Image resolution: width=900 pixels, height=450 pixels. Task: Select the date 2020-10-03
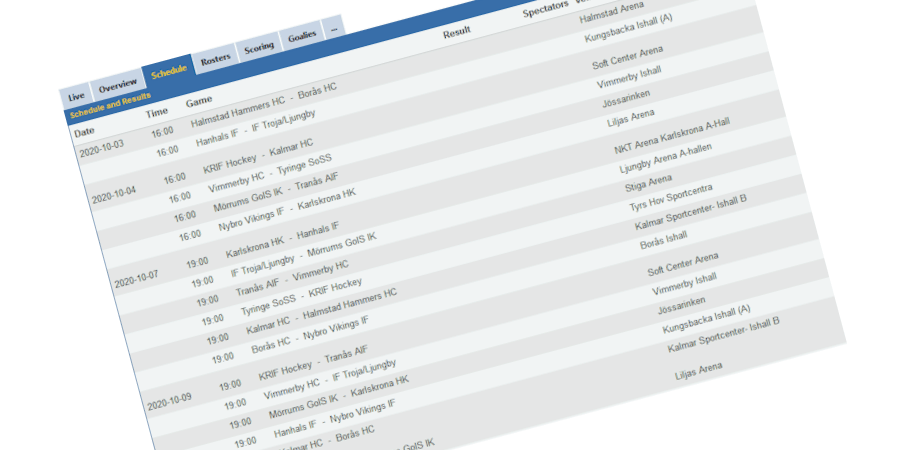coord(101,149)
